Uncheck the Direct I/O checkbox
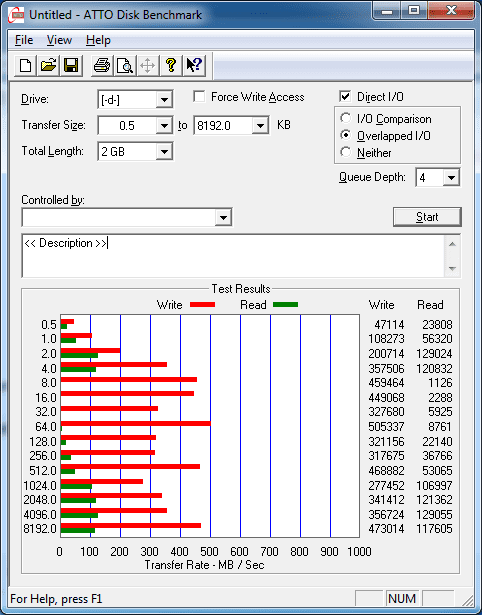482x615 pixels. (x=345, y=96)
